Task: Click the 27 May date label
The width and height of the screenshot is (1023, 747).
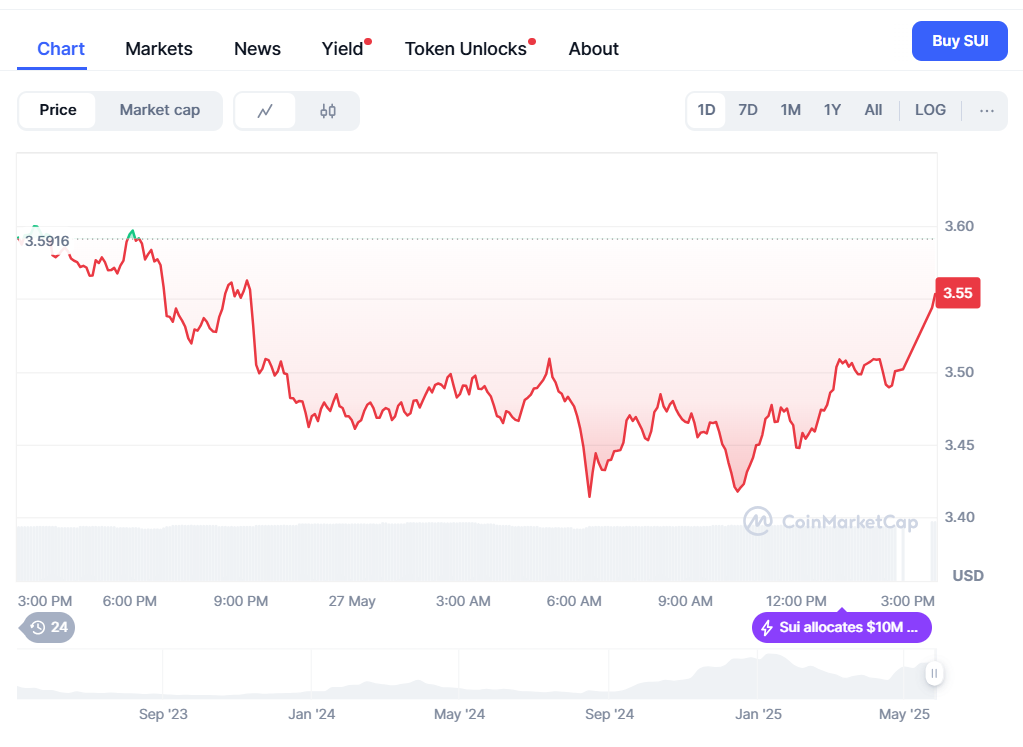Action: tap(352, 602)
